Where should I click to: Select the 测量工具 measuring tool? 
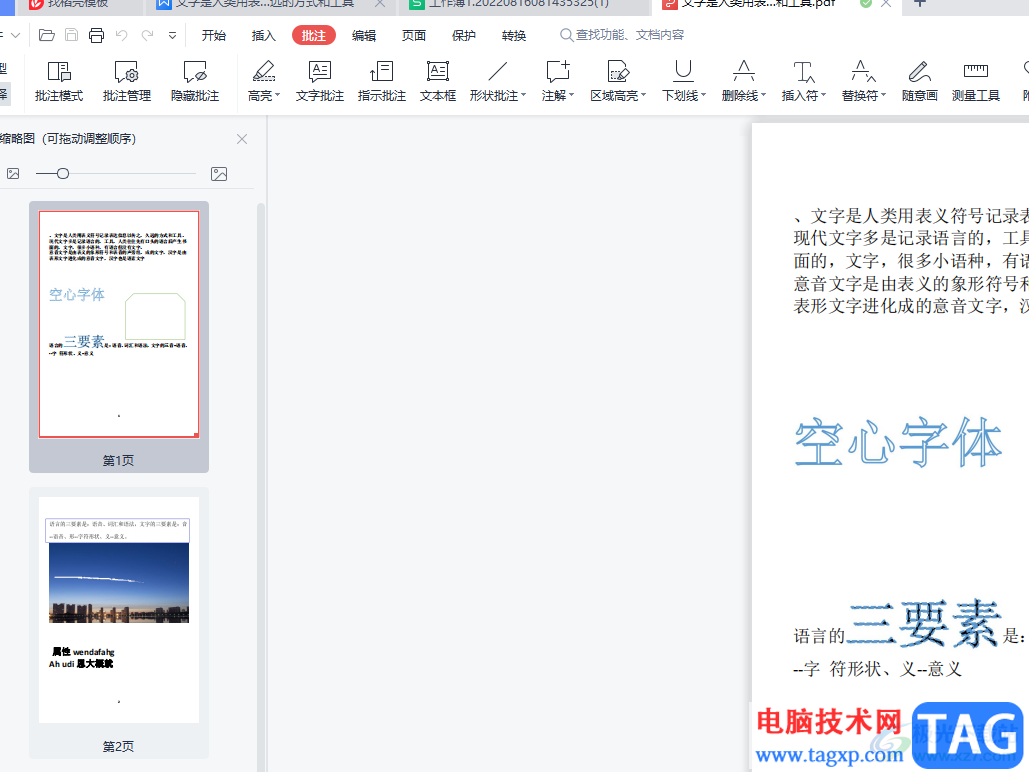tap(976, 81)
